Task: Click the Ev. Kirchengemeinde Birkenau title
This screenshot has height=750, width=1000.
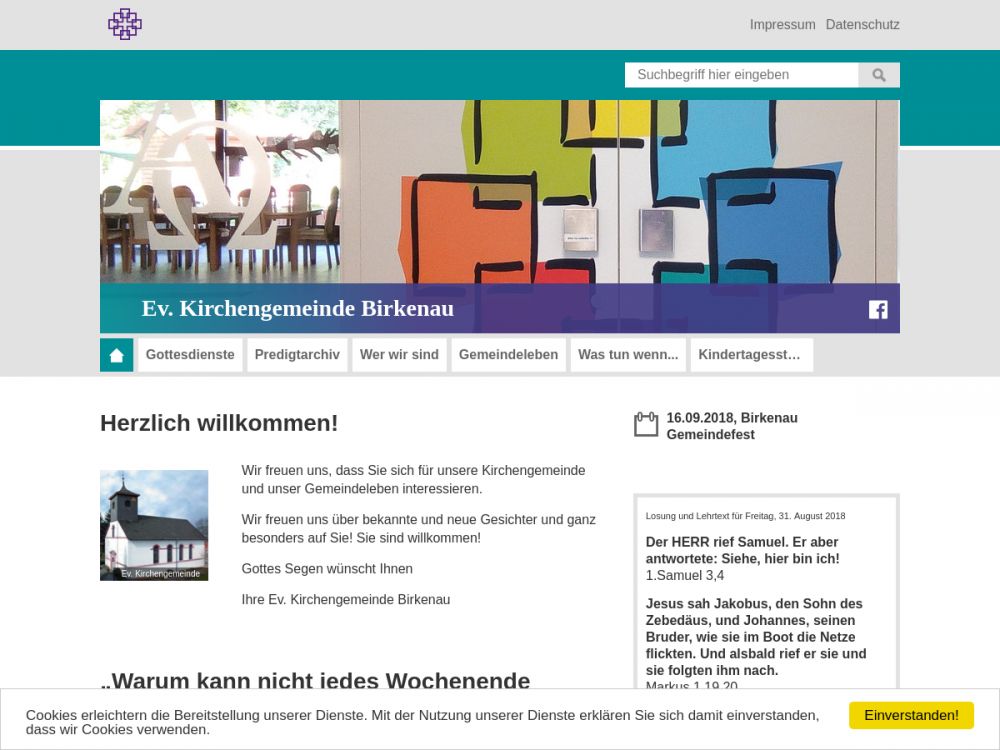Action: click(x=298, y=309)
